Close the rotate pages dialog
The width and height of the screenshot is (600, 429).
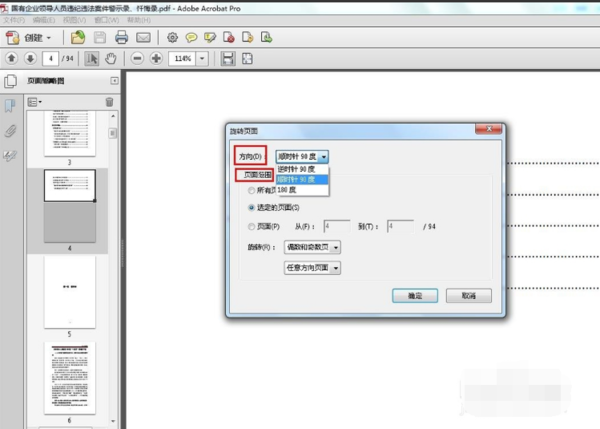coord(489,129)
